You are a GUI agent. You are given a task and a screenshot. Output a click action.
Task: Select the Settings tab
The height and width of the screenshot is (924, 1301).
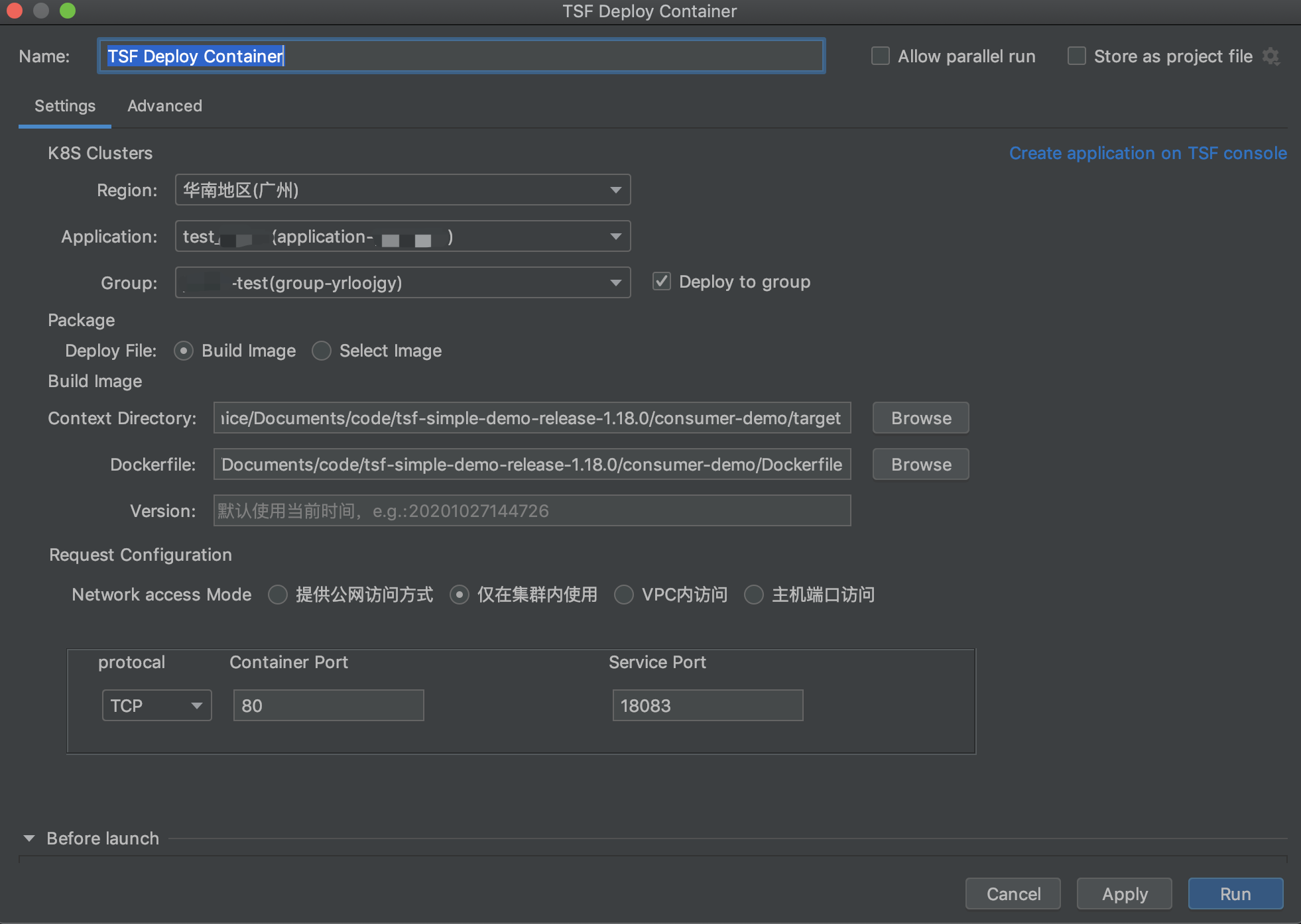65,106
